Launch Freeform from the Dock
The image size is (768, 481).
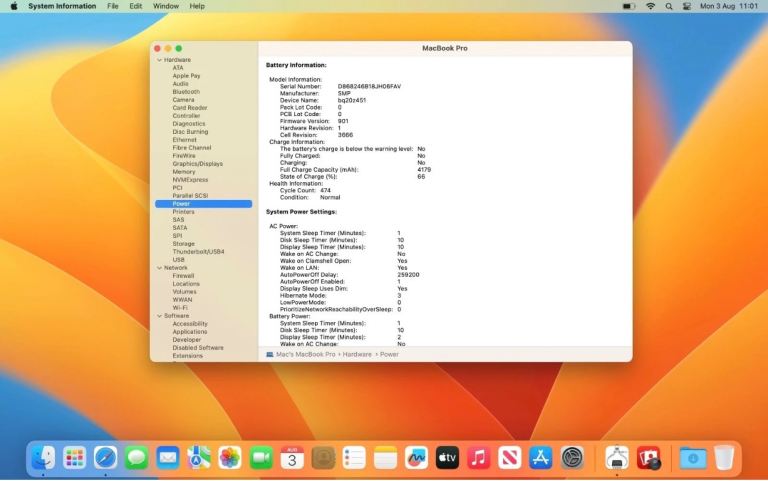[416, 458]
